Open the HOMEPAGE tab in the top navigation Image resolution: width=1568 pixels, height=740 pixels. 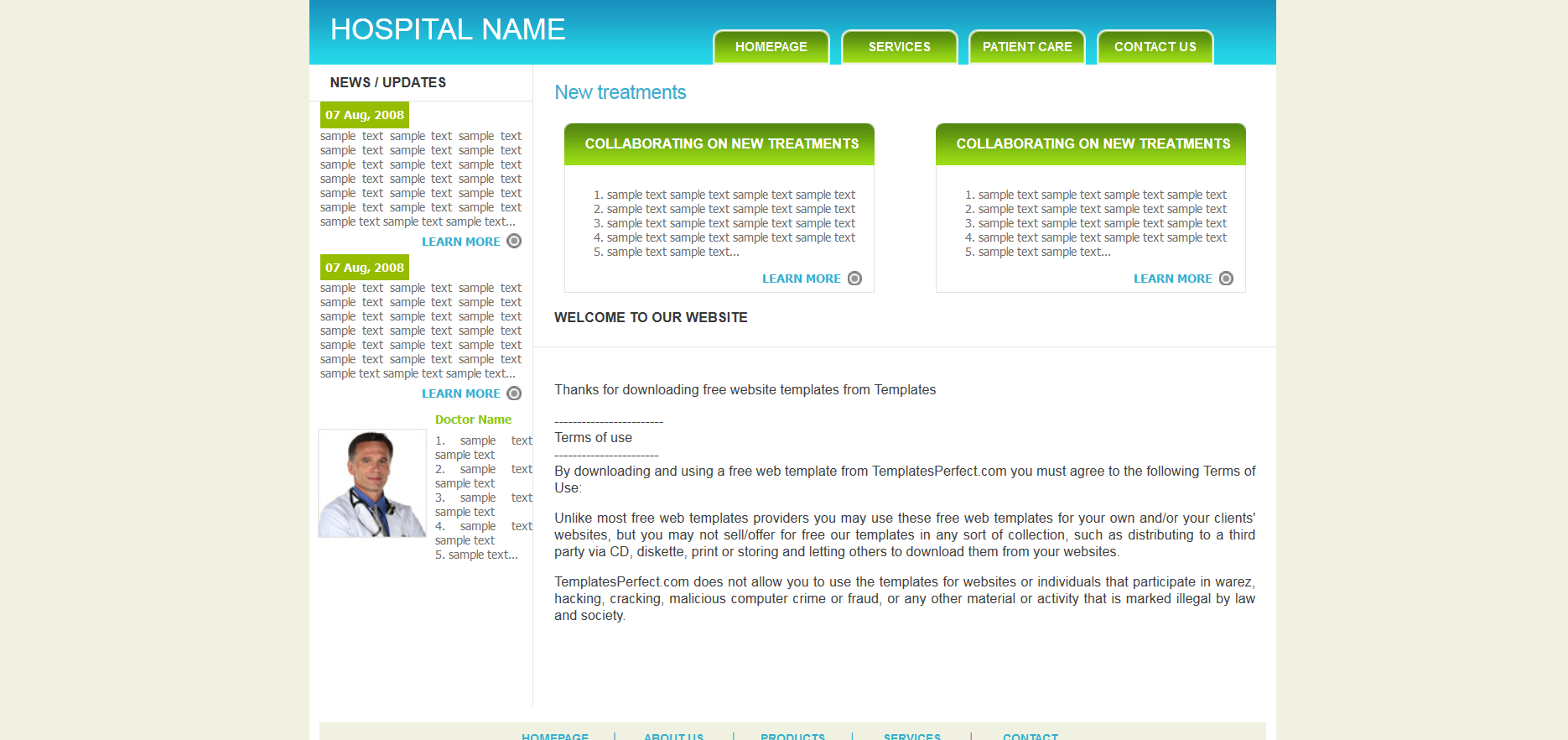(771, 47)
